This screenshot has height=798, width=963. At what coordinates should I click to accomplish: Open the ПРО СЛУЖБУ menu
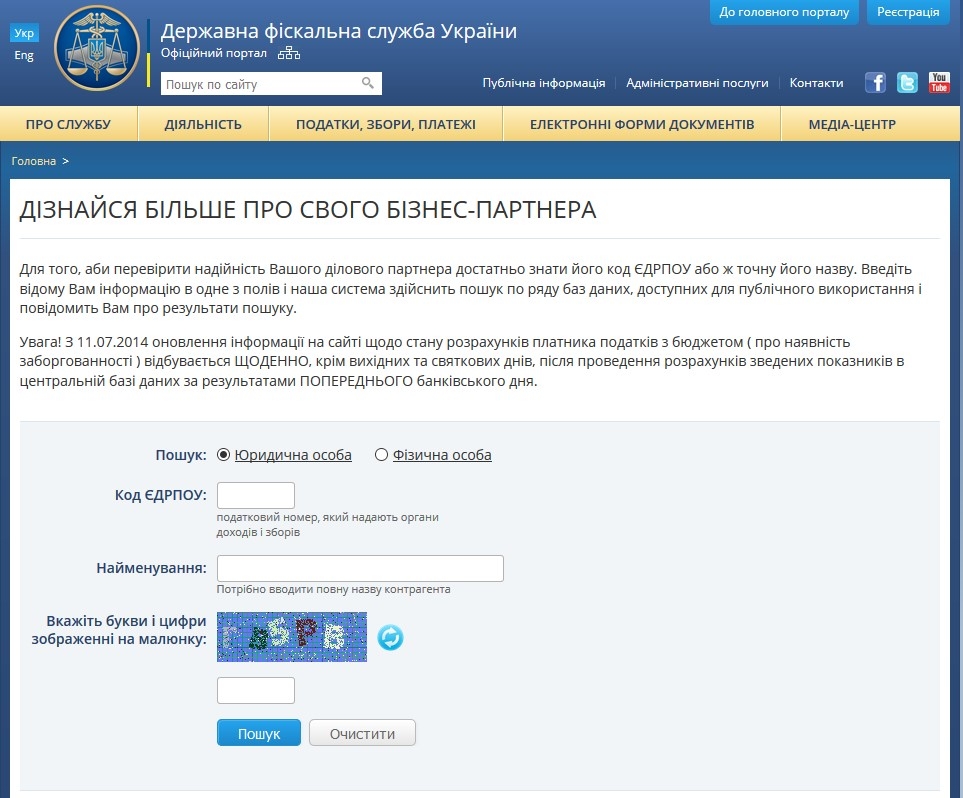68,125
